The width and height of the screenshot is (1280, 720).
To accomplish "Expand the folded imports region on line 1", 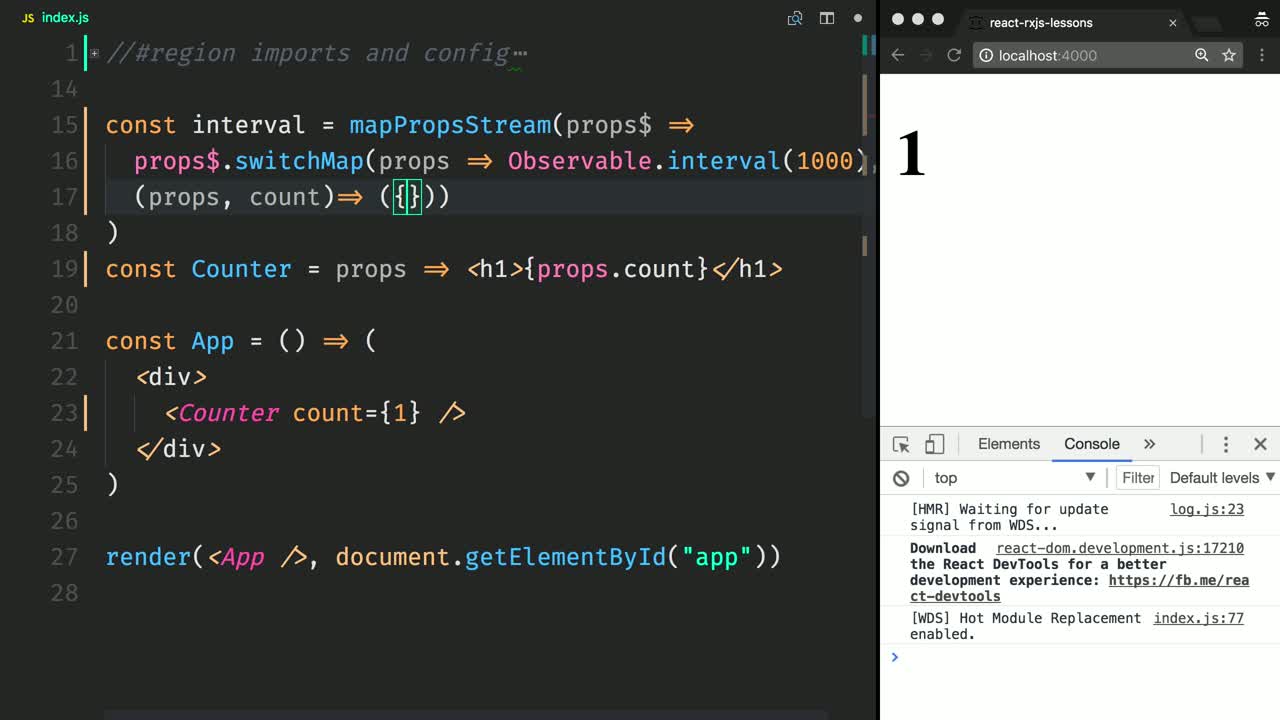I will tap(94, 53).
